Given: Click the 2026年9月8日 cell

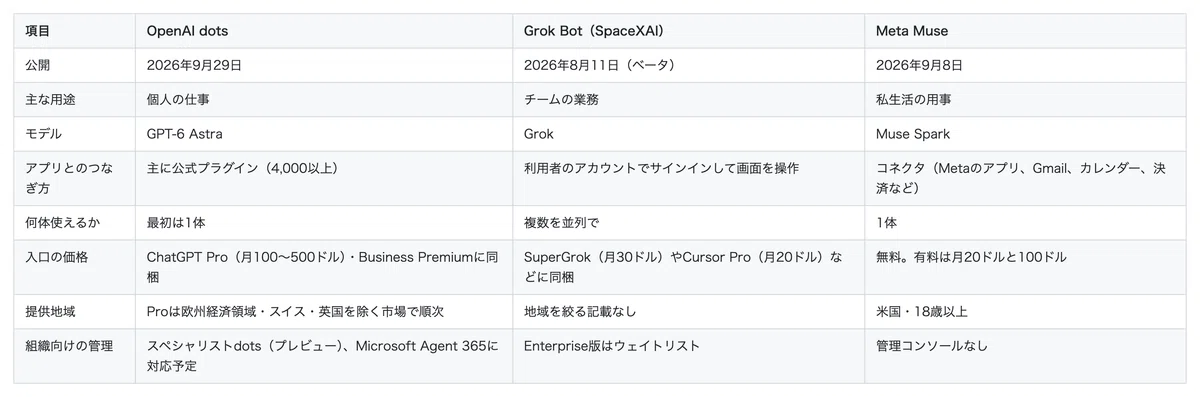Looking at the screenshot, I should [1025, 65].
